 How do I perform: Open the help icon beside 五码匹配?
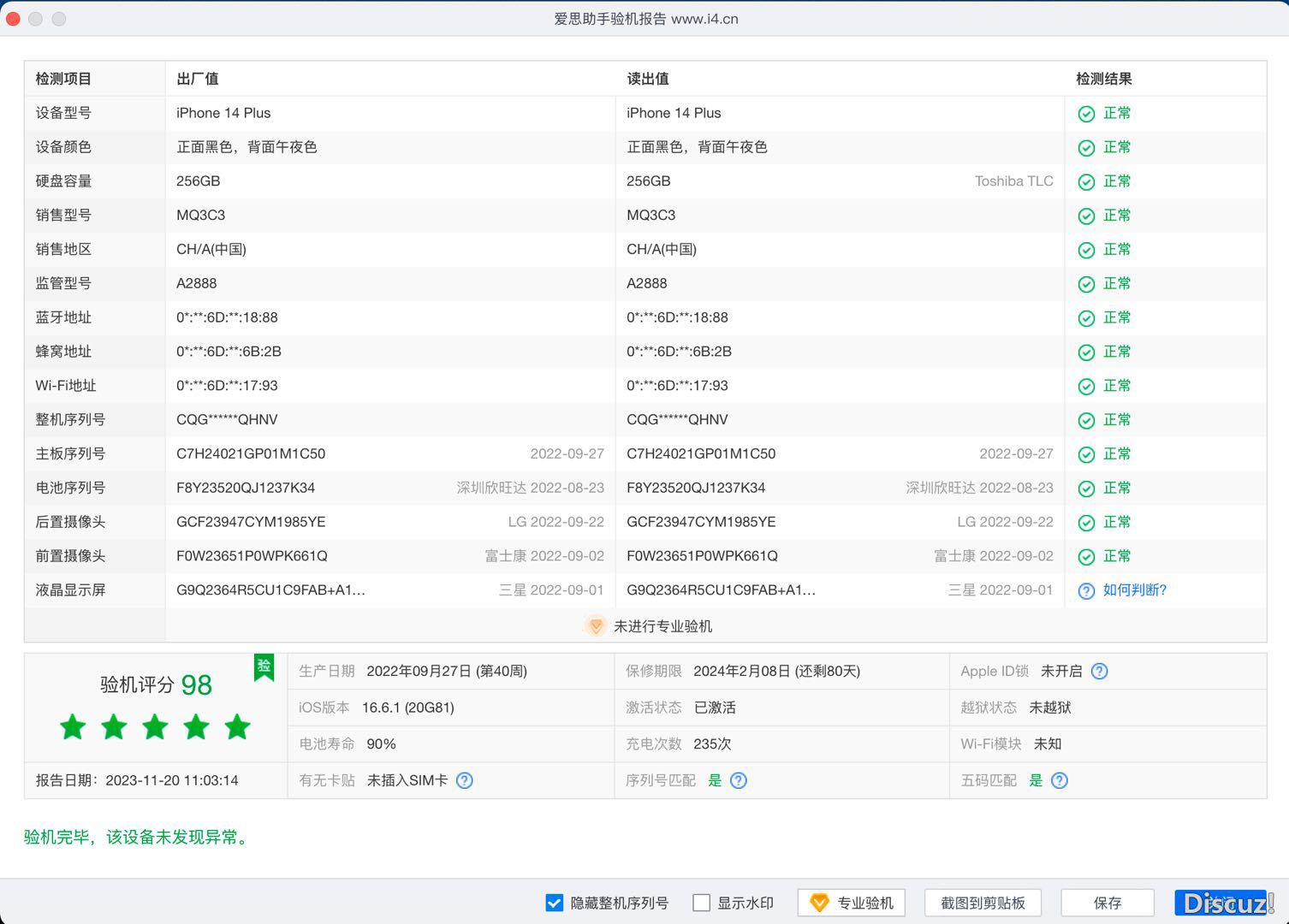tap(1060, 780)
